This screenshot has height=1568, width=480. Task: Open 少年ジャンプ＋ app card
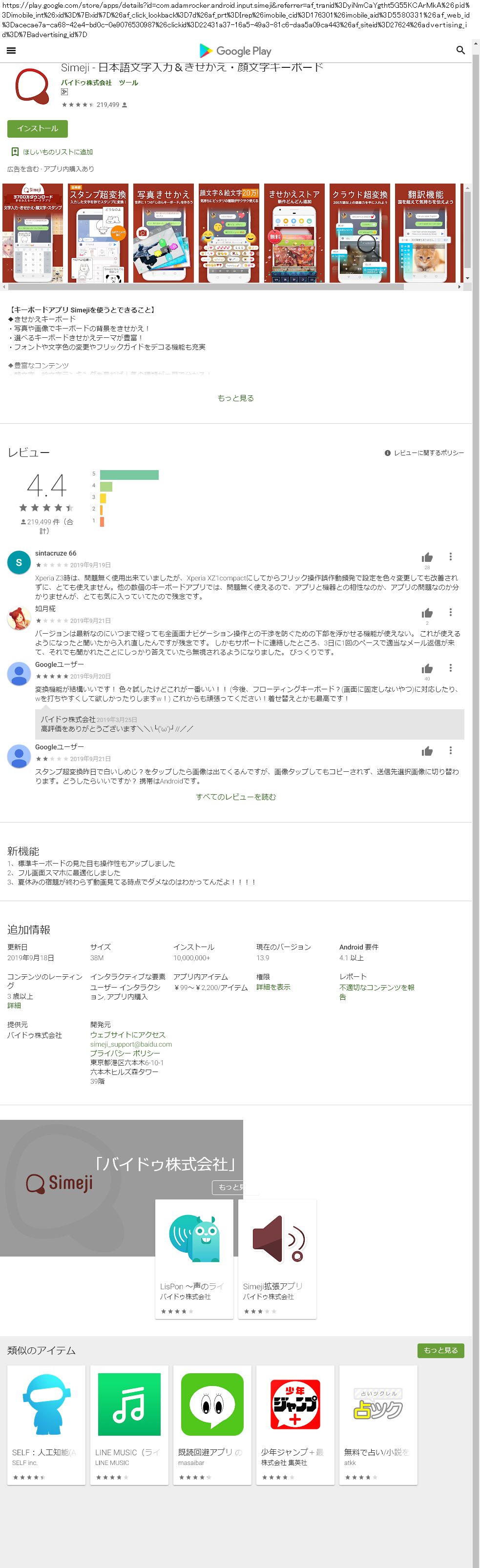coord(295,1425)
